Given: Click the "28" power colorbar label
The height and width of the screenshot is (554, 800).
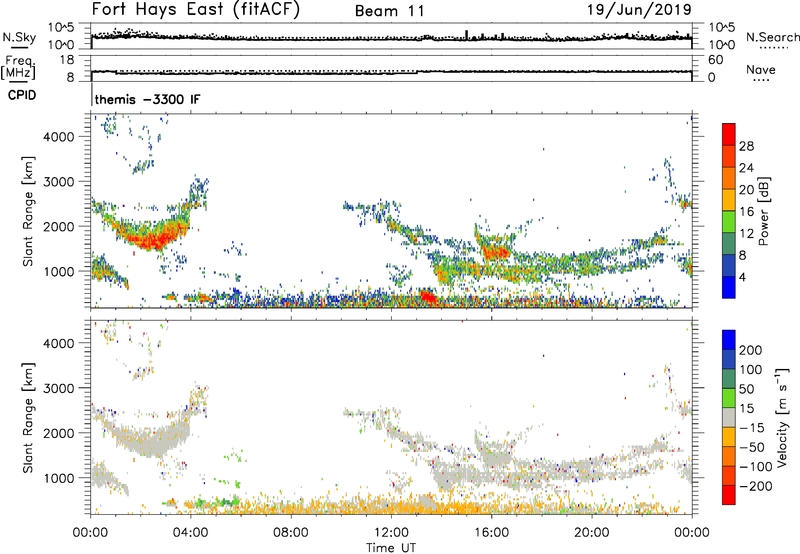Looking at the screenshot, I should pos(746,146).
